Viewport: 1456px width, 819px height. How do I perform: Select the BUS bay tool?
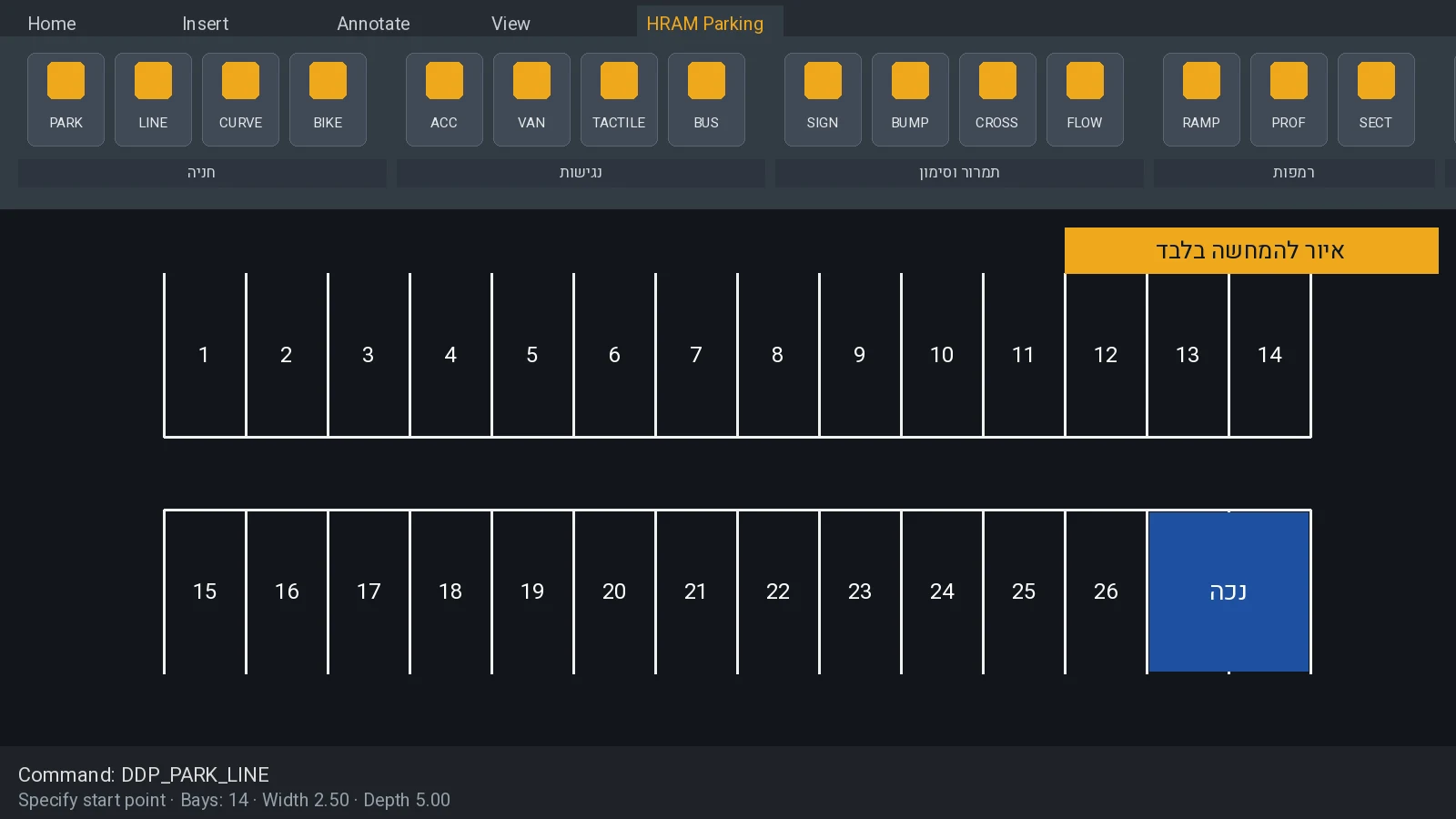pyautogui.click(x=706, y=99)
